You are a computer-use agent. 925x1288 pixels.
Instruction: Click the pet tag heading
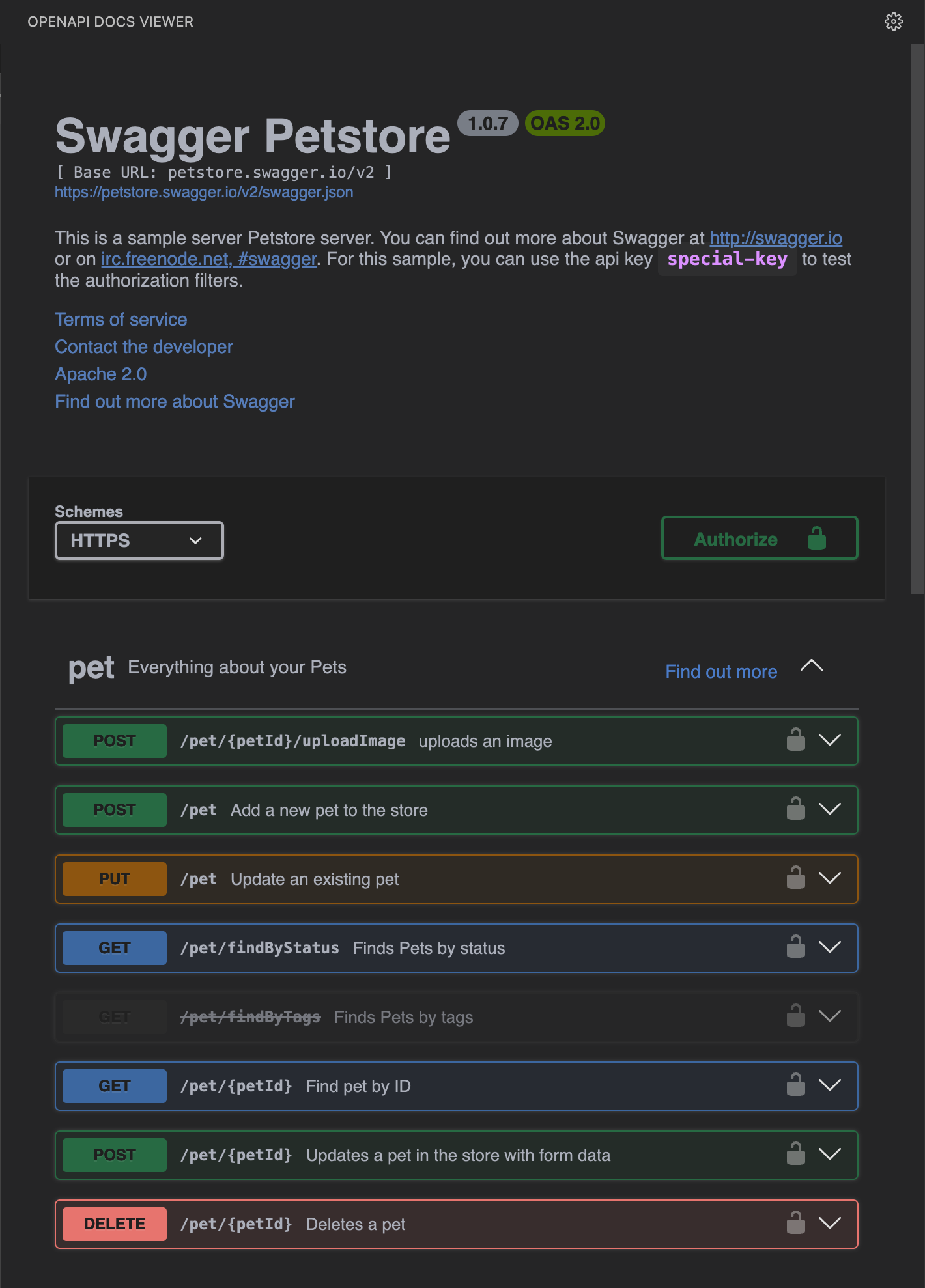pos(91,668)
